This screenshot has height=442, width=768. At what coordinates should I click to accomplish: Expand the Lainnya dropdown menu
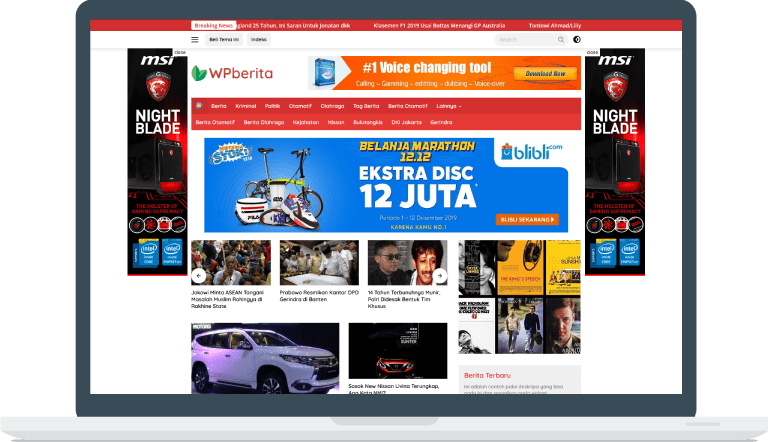coord(449,106)
